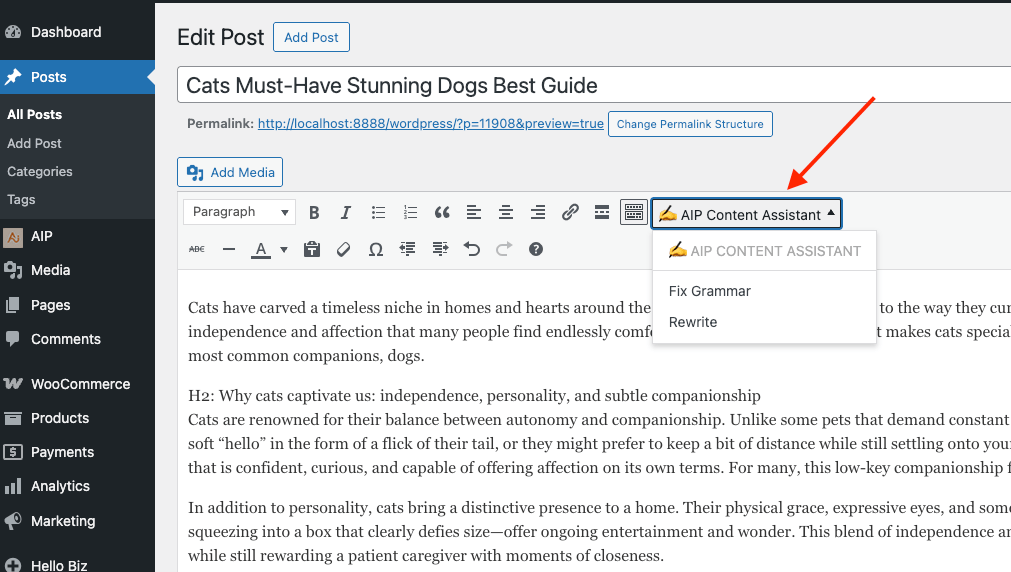Collapse the AIP Content Assistant dropdown

747,213
